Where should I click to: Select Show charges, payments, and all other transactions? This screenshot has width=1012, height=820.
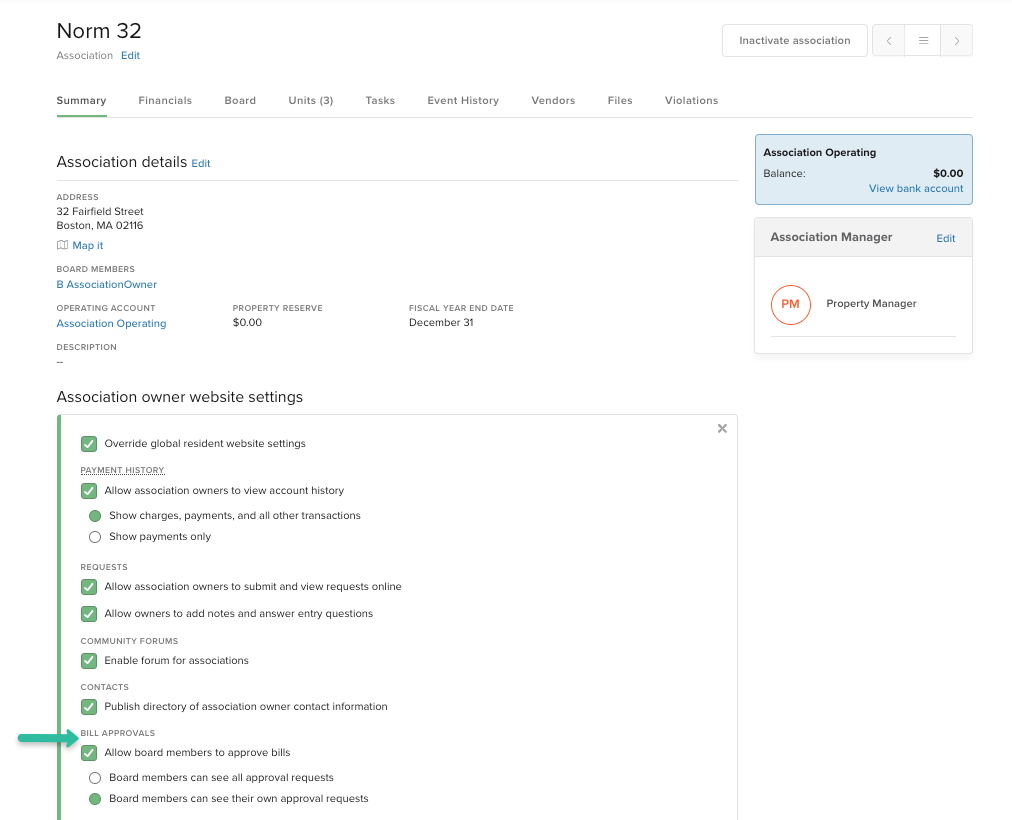coord(95,515)
